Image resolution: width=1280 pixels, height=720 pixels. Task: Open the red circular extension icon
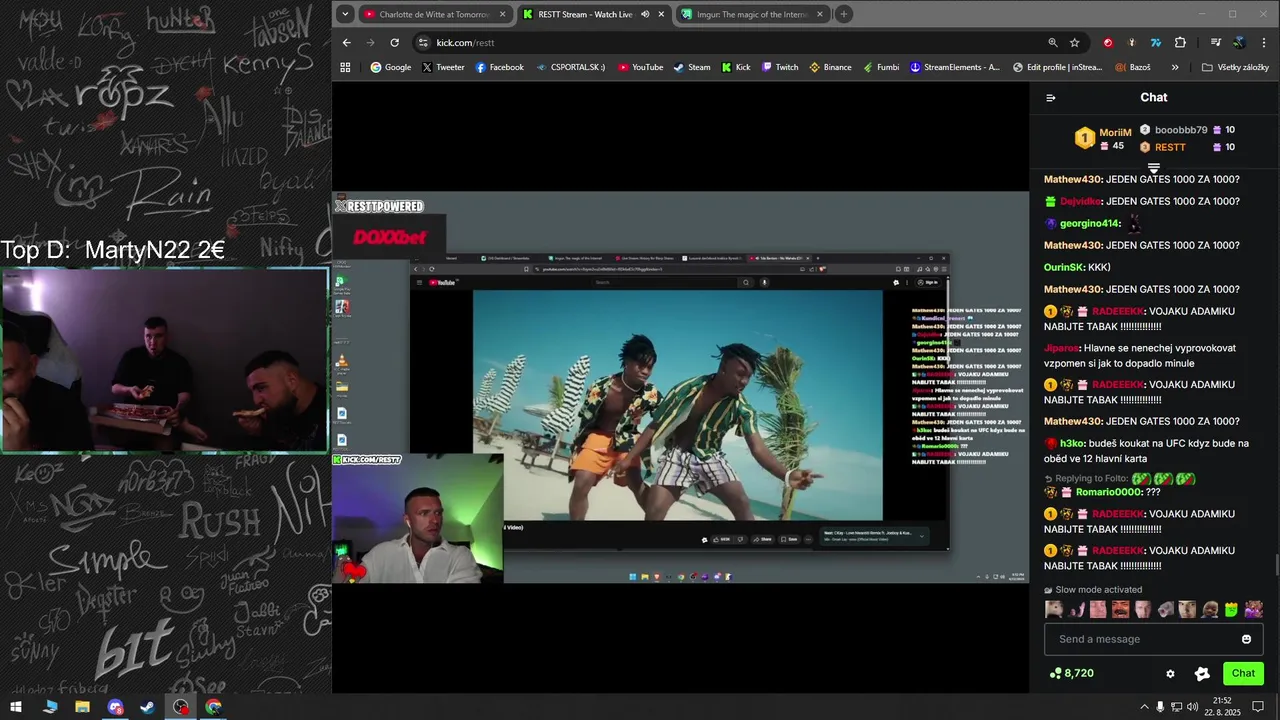pyautogui.click(x=1107, y=43)
